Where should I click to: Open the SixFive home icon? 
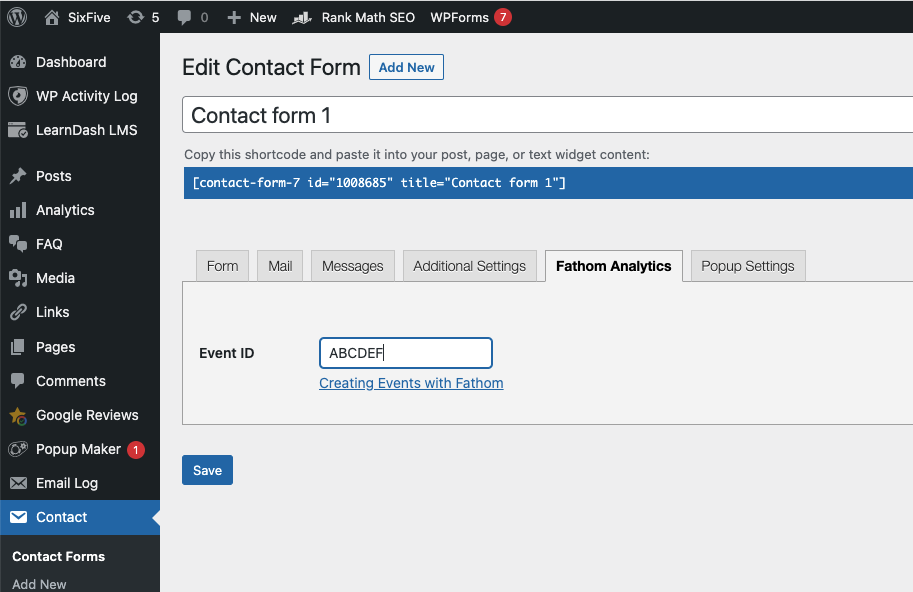tap(52, 17)
